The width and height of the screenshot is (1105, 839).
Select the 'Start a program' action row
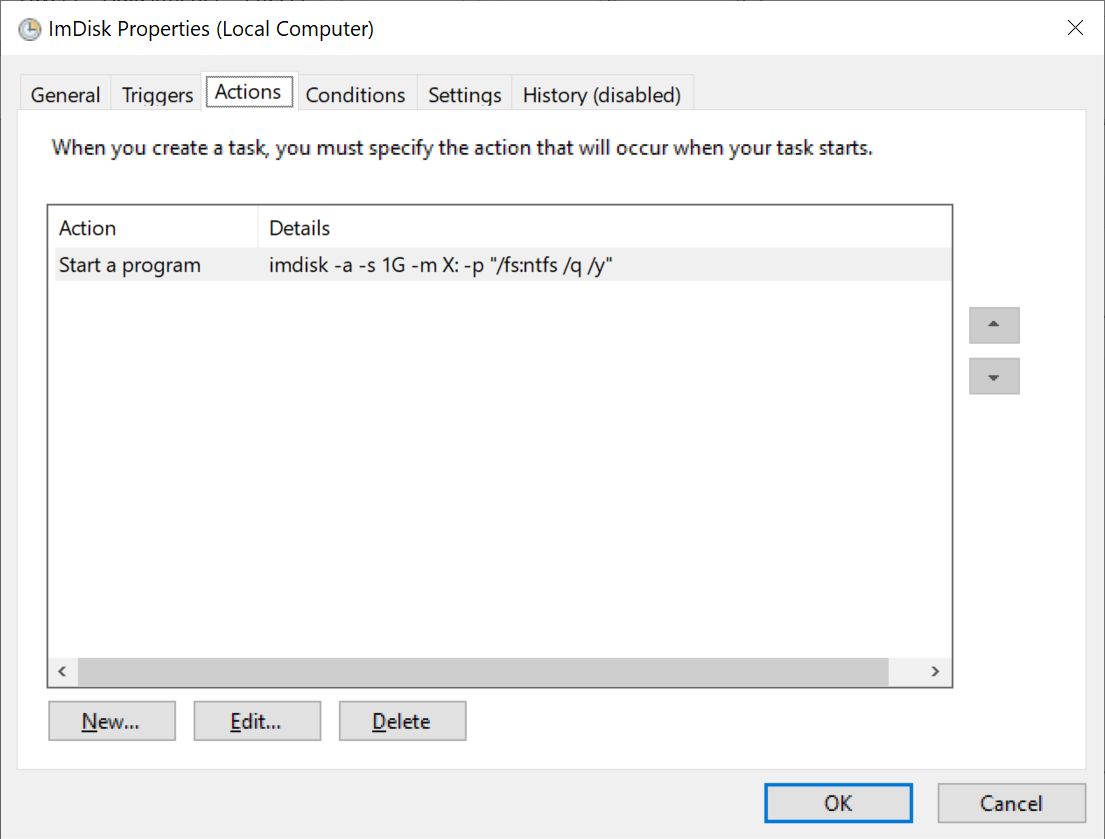[x=502, y=265]
